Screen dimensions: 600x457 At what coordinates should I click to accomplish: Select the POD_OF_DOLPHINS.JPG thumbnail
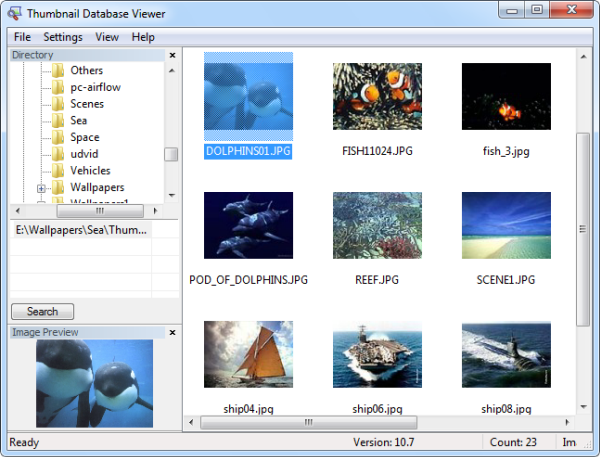(248, 226)
